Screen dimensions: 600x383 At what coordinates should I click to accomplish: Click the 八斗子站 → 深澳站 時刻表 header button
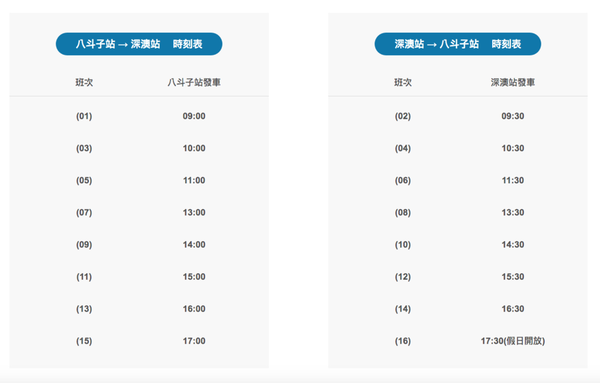[139, 44]
